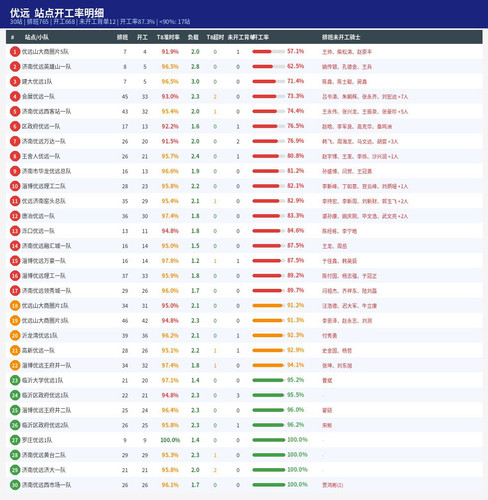Click the red rank 16 badge
Image resolution: width=488 pixels, height=500 pixels.
[15, 276]
